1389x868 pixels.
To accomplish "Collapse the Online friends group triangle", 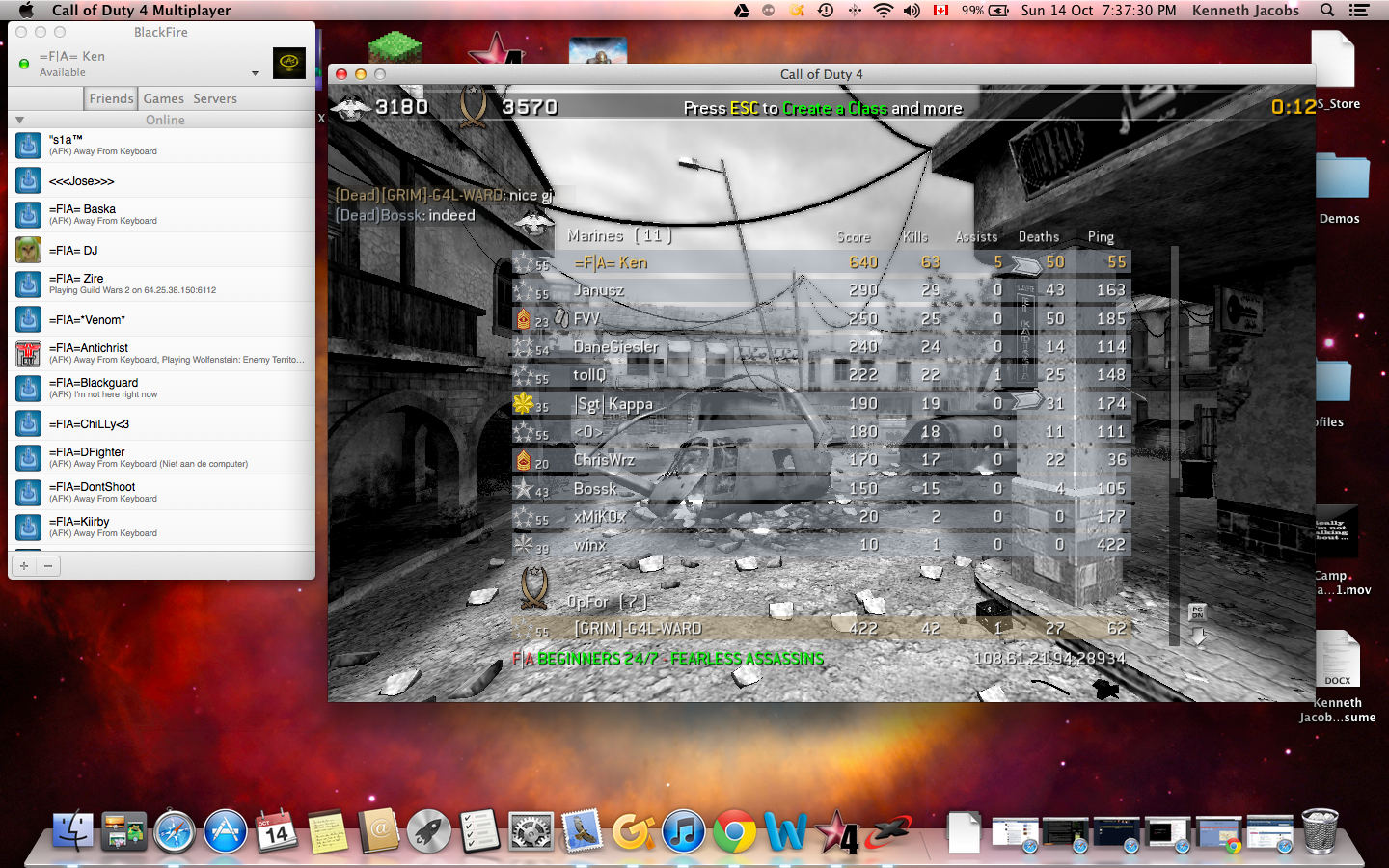I will tap(19, 120).
